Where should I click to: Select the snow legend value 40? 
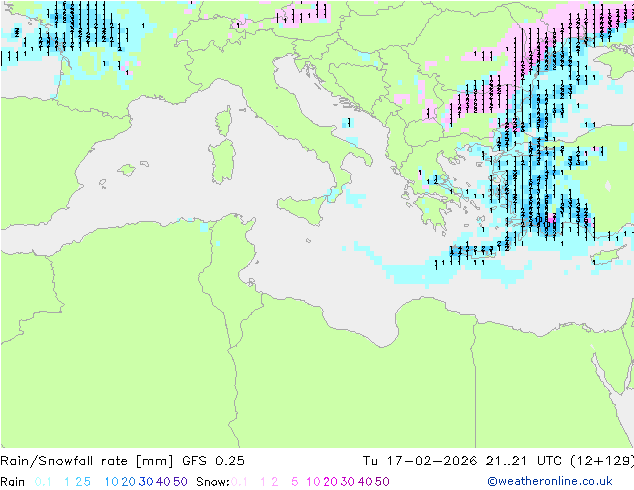tap(365, 482)
